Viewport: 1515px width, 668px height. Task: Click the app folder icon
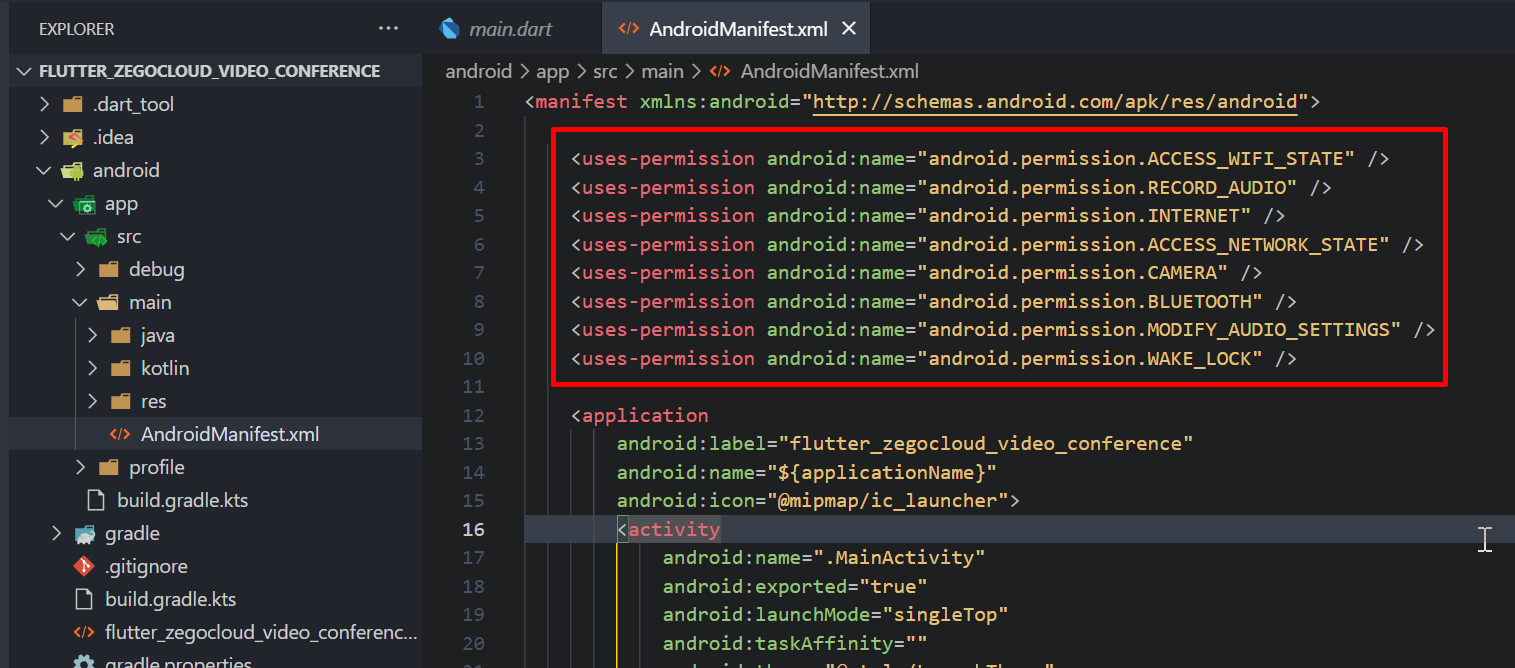[84, 204]
